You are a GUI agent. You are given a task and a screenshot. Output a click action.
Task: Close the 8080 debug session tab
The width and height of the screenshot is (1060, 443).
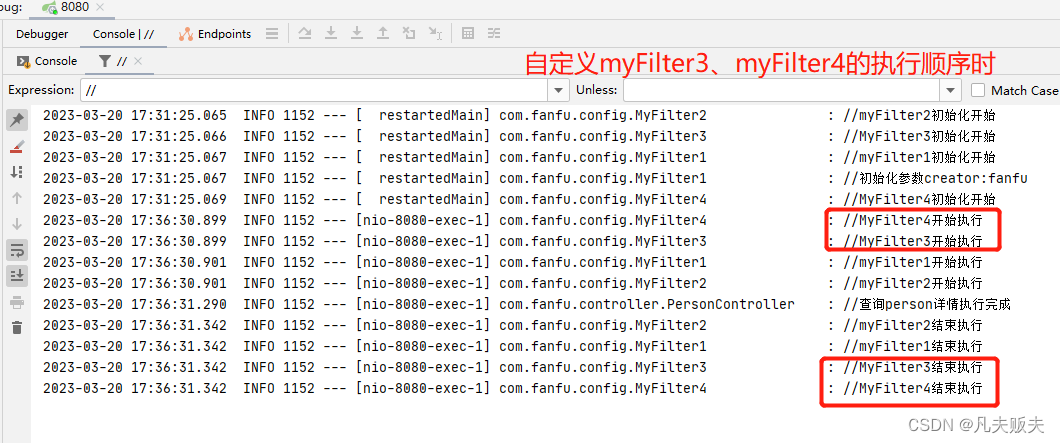coord(99,8)
